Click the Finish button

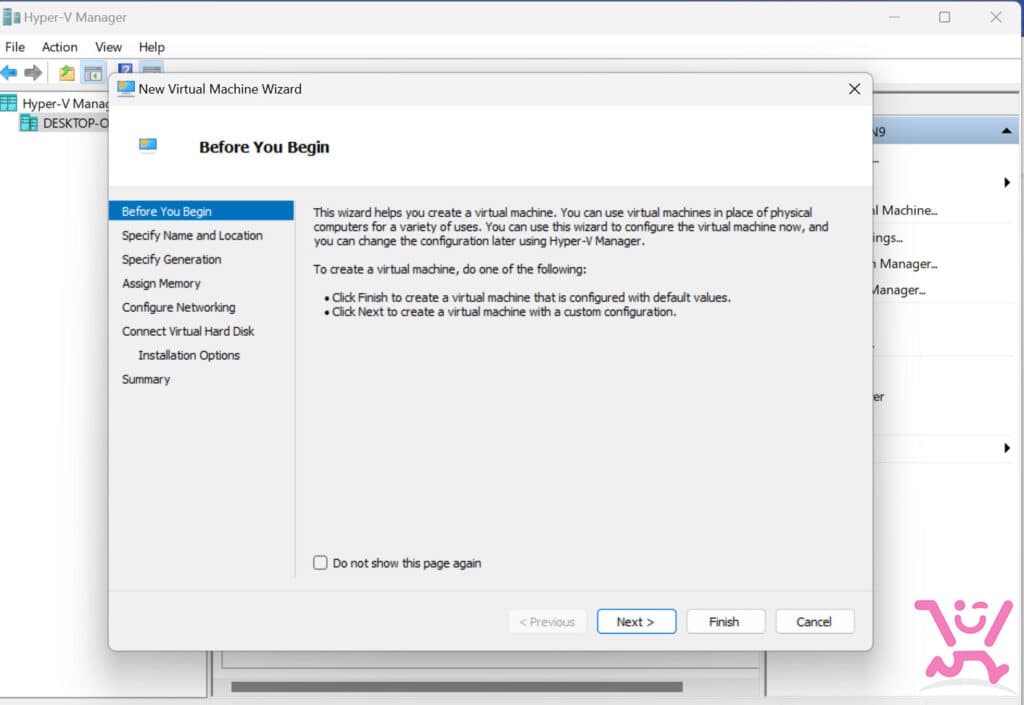(x=725, y=621)
